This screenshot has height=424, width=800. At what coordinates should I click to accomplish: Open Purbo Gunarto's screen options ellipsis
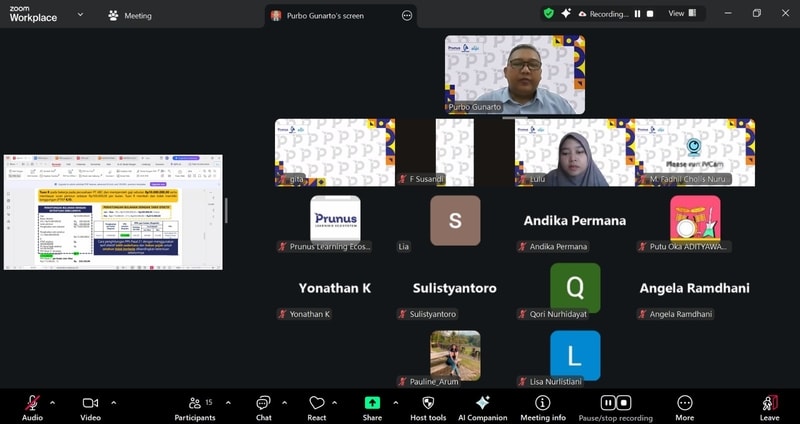pyautogui.click(x=407, y=15)
